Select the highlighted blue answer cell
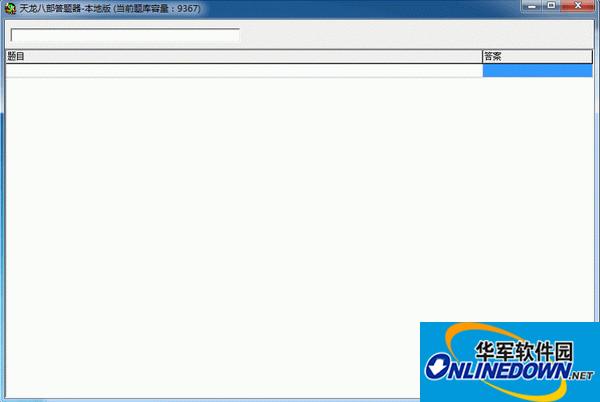This screenshot has width=600, height=402. click(537, 71)
